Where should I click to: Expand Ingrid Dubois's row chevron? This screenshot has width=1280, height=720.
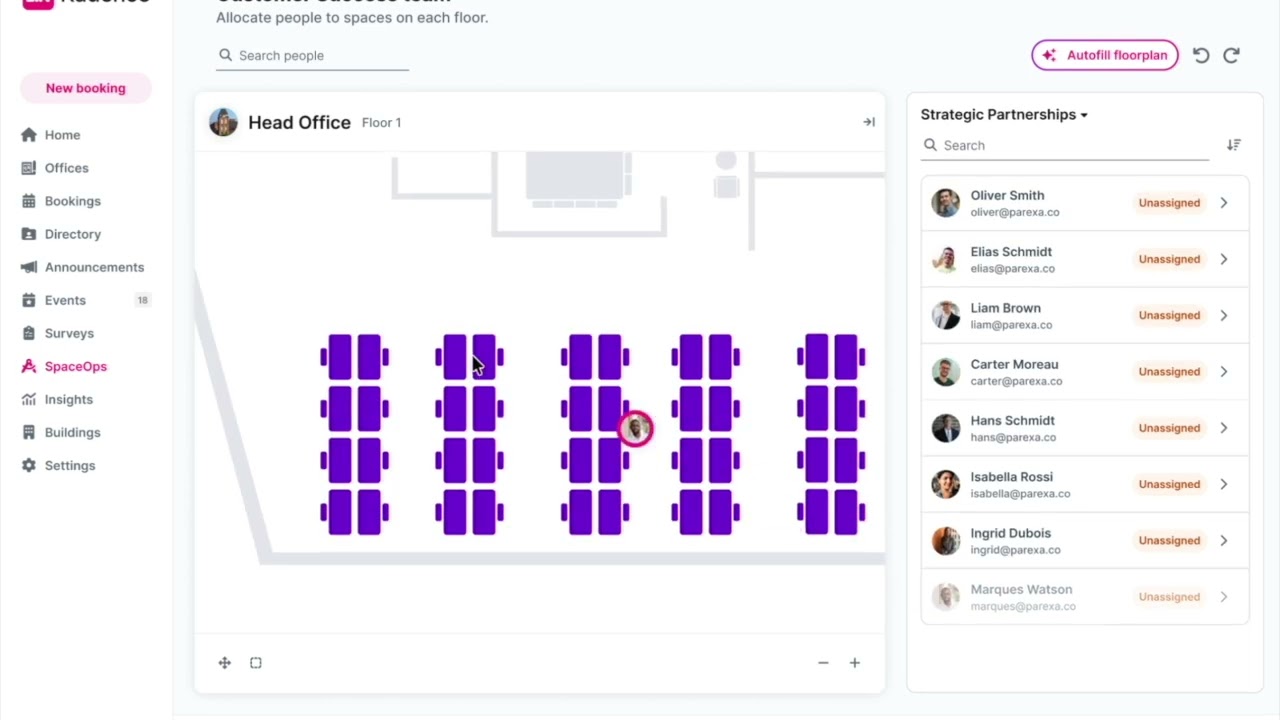(1223, 540)
